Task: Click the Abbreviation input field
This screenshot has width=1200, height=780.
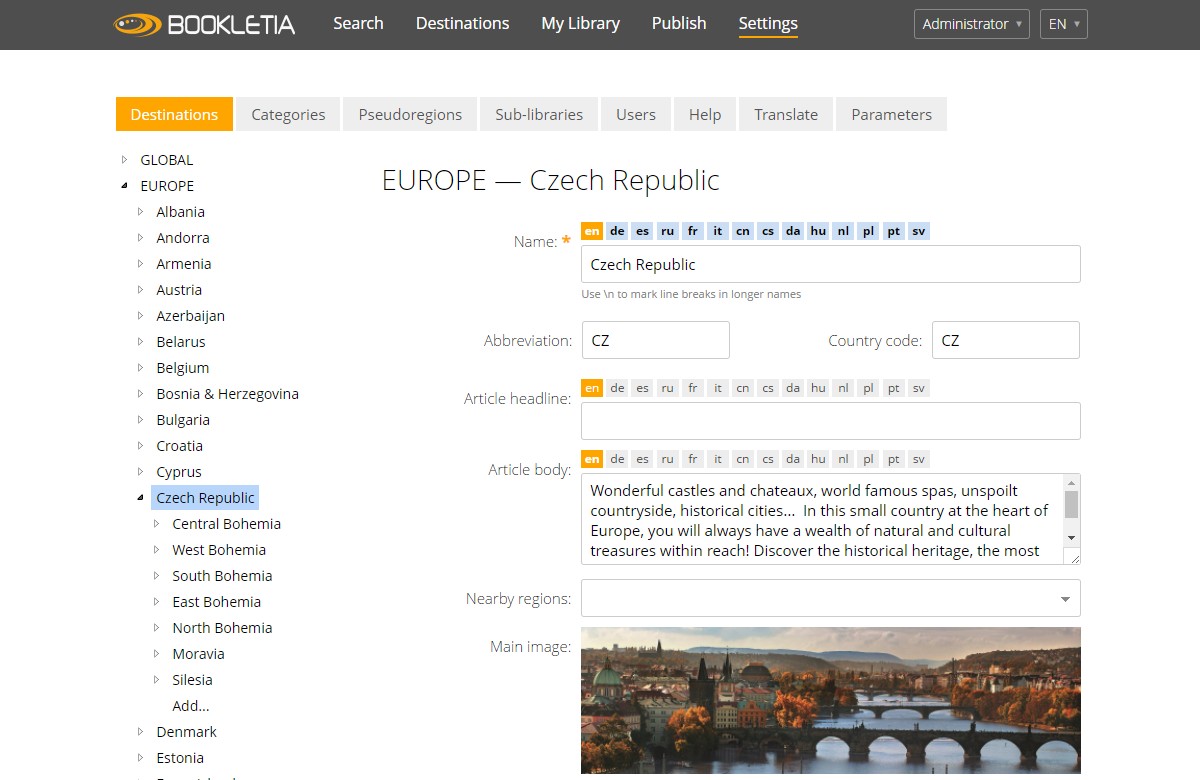Action: click(x=656, y=340)
